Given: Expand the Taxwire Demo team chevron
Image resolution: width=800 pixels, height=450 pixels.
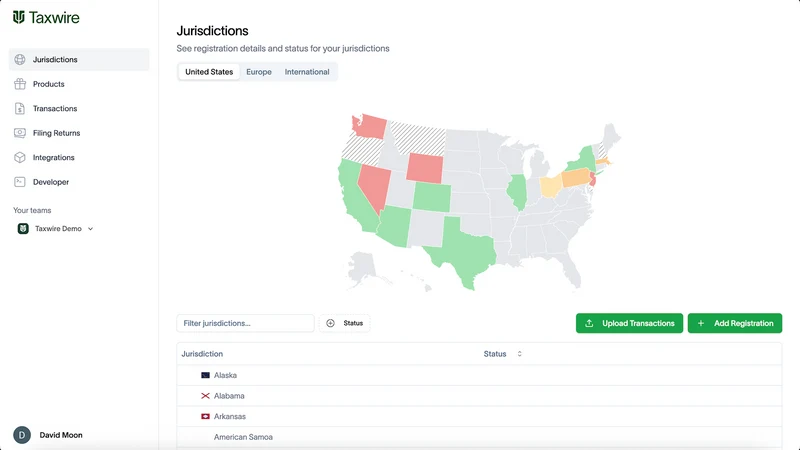Looking at the screenshot, I should point(90,229).
